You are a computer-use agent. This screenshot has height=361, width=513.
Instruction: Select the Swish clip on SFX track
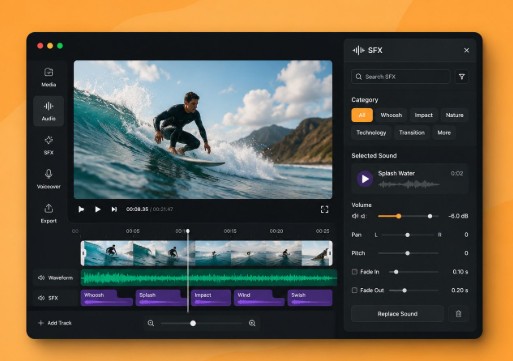tap(310, 298)
